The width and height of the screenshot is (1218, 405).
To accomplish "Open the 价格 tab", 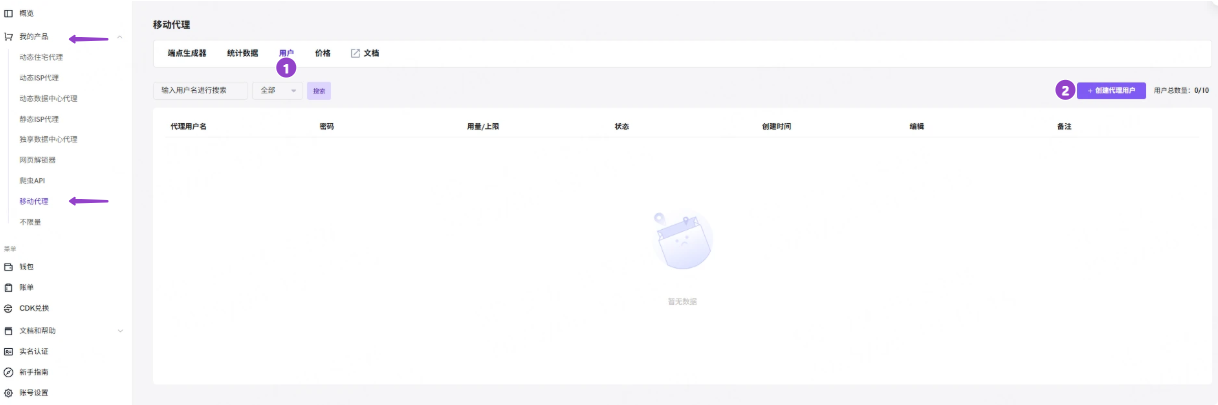I will click(x=322, y=53).
